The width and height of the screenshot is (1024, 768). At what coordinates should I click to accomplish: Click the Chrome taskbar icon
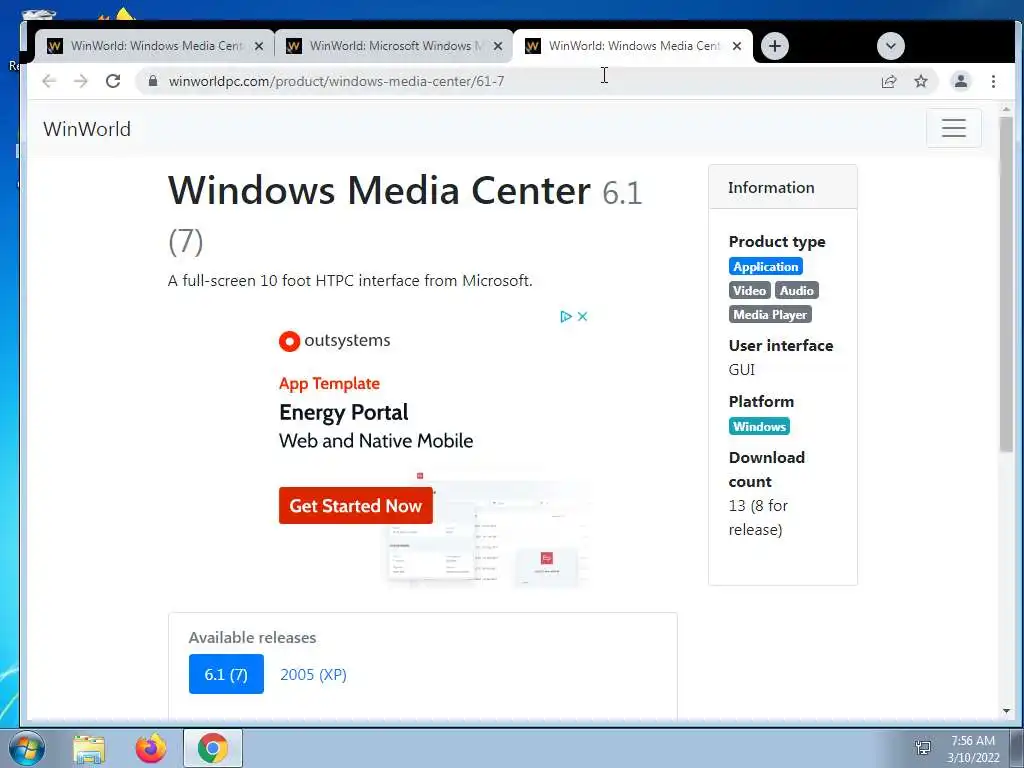tap(213, 748)
